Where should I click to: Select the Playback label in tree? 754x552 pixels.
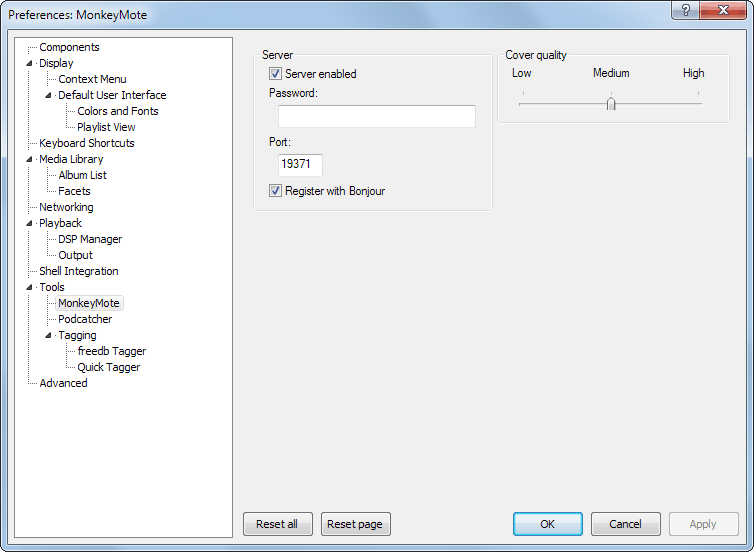coord(60,223)
